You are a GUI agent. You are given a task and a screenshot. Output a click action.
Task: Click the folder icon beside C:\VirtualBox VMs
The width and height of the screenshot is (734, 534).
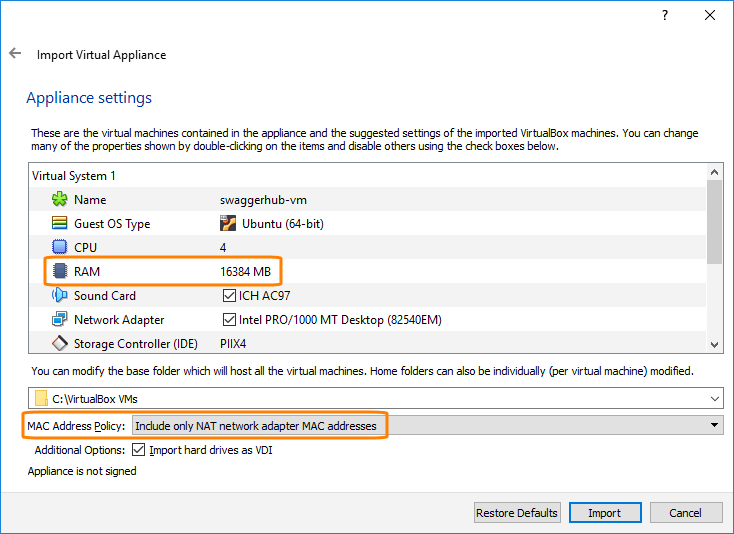coord(41,398)
